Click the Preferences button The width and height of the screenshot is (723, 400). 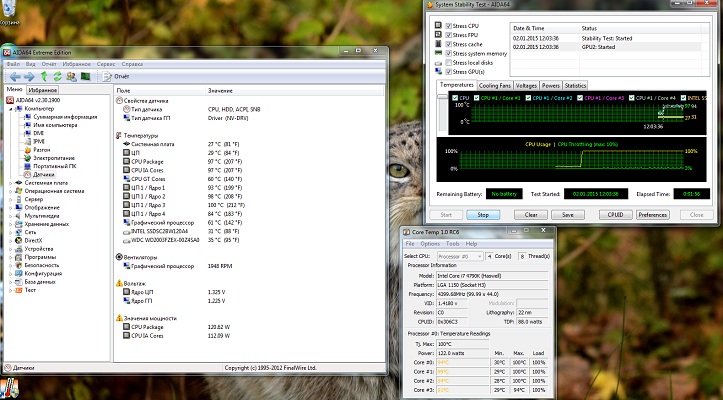point(653,214)
